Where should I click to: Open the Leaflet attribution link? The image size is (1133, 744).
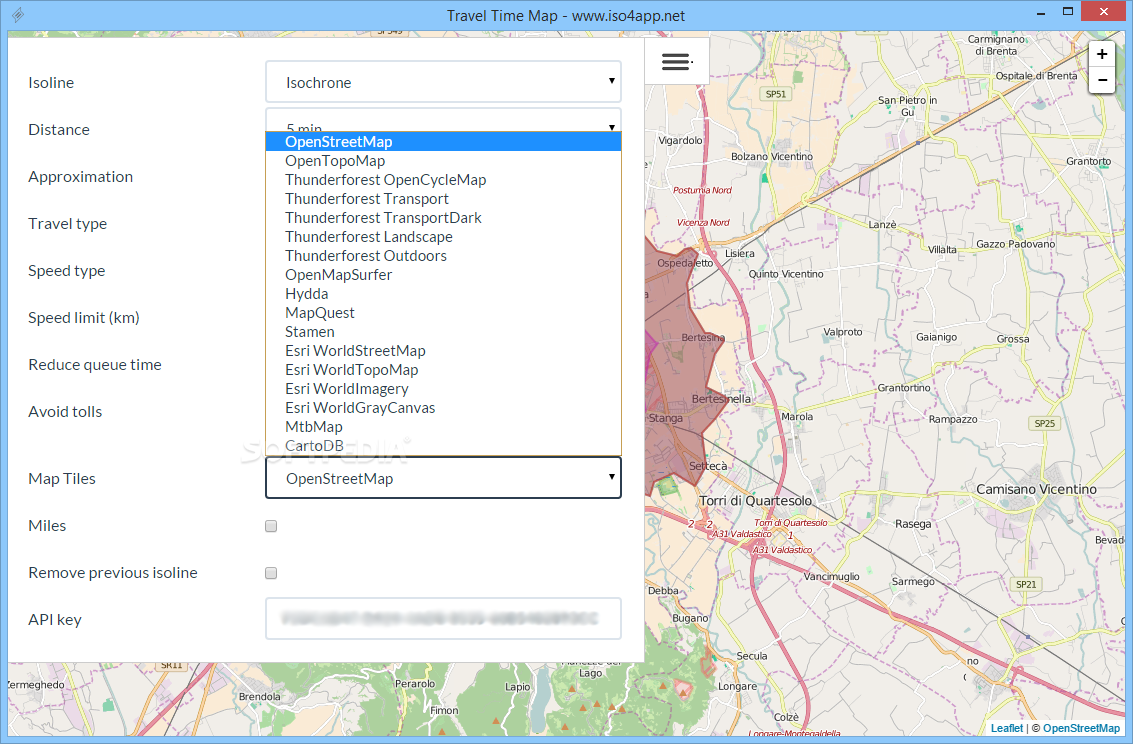(x=1007, y=728)
